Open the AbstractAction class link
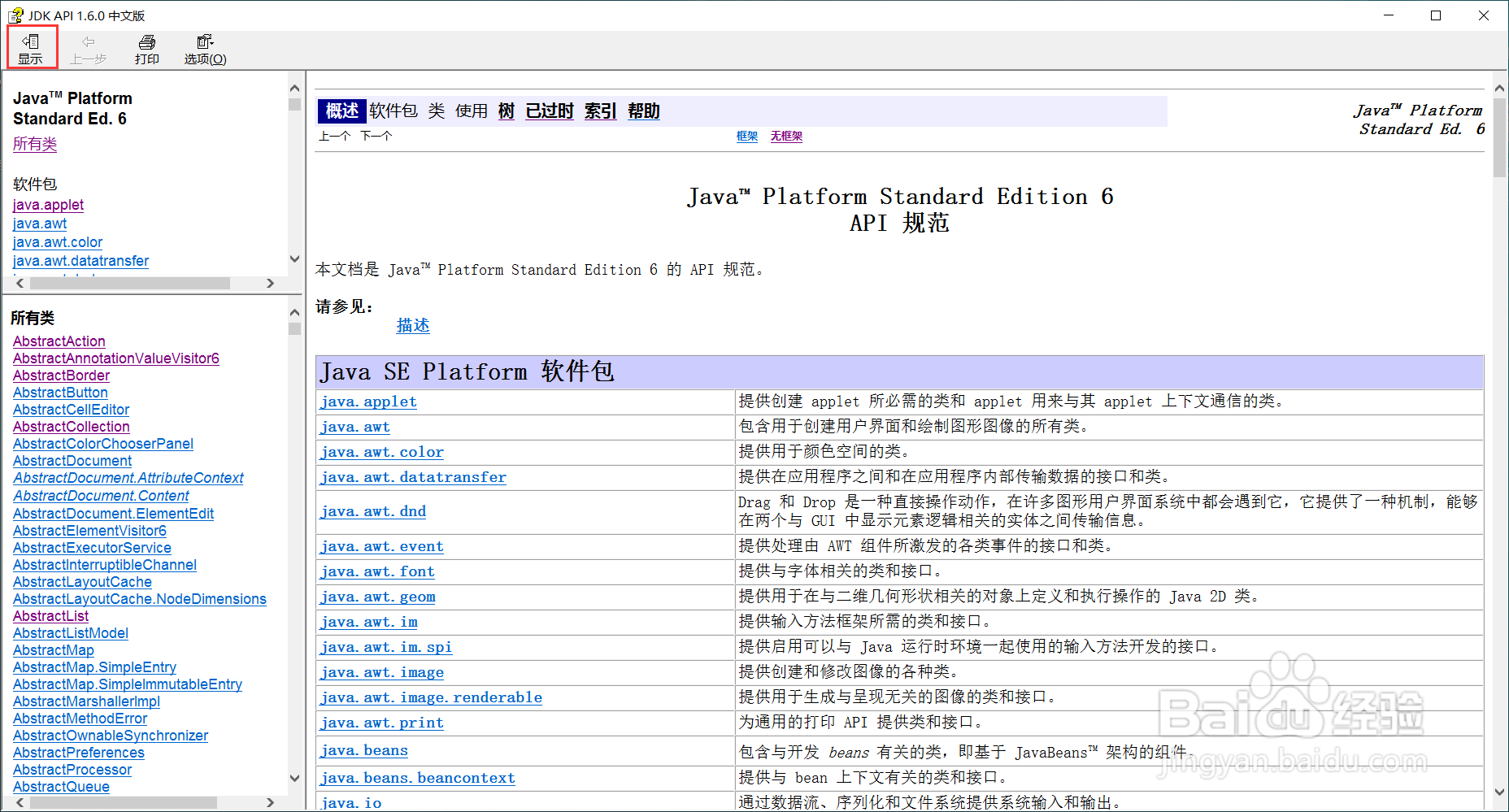Image resolution: width=1509 pixels, height=812 pixels. point(59,341)
